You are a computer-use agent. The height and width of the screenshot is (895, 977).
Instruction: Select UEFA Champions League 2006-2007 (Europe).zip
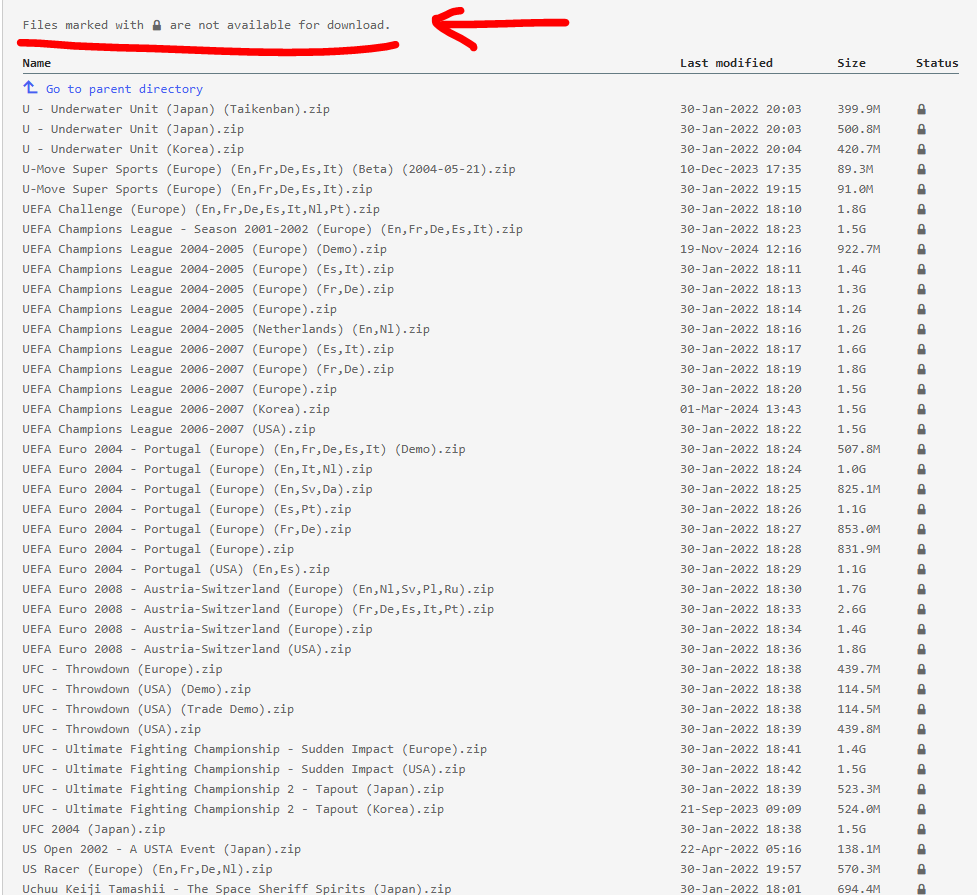coord(179,389)
